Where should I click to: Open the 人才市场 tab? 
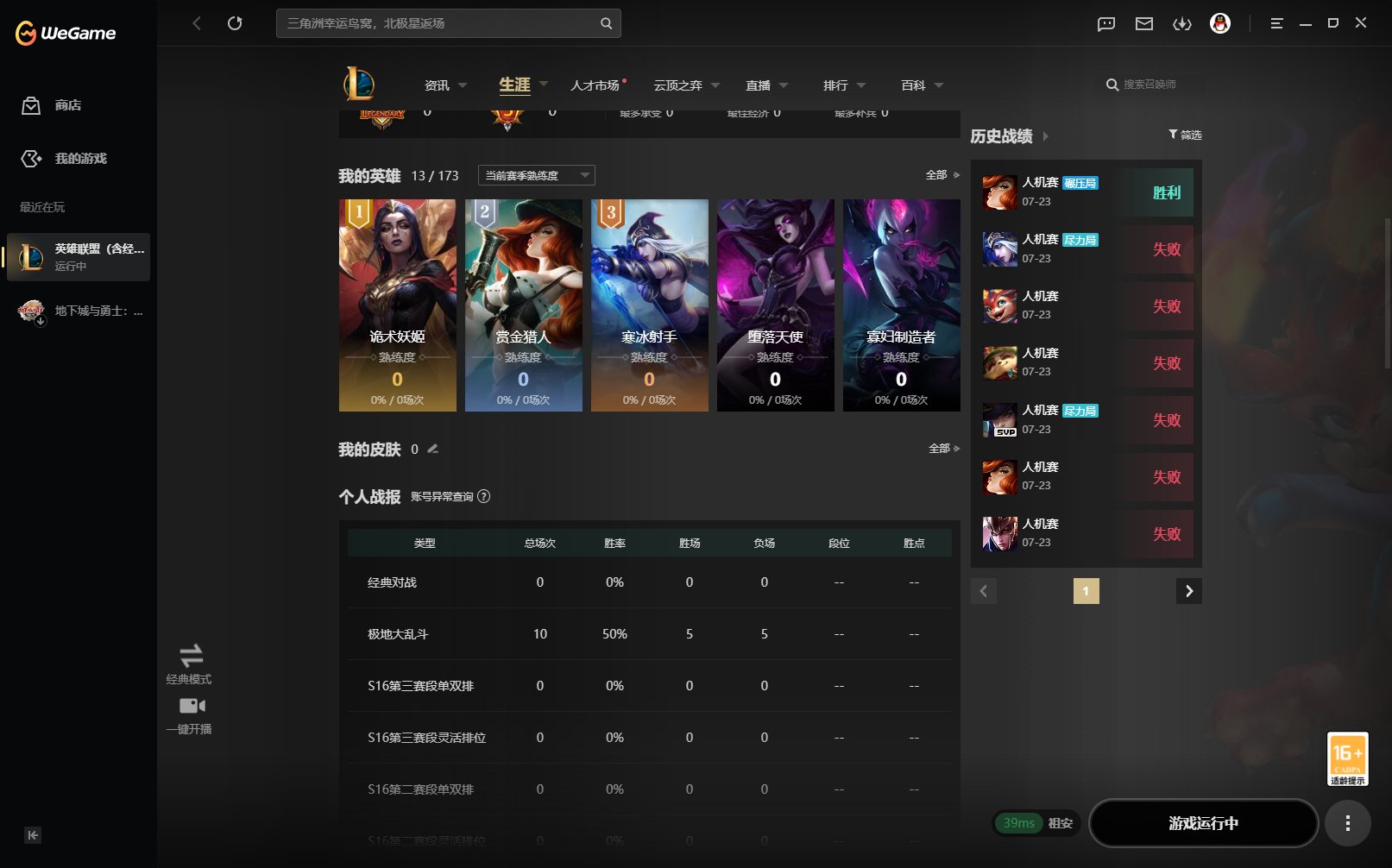pos(595,85)
